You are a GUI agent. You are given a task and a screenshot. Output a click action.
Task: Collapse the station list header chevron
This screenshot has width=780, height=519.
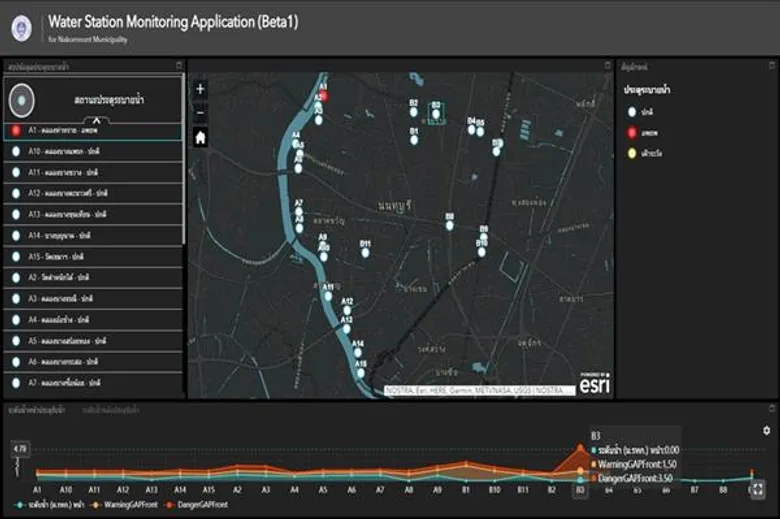97,120
